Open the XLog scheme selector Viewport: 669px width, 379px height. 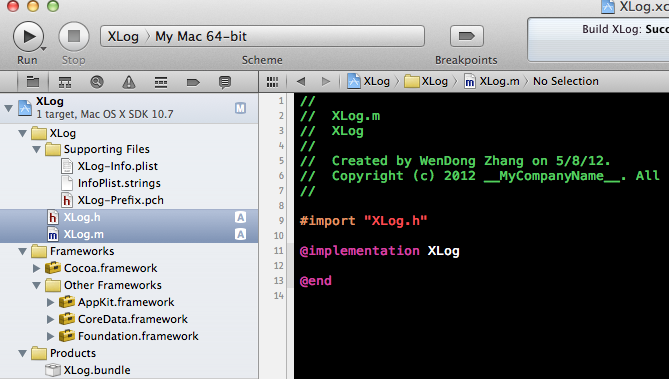point(123,36)
